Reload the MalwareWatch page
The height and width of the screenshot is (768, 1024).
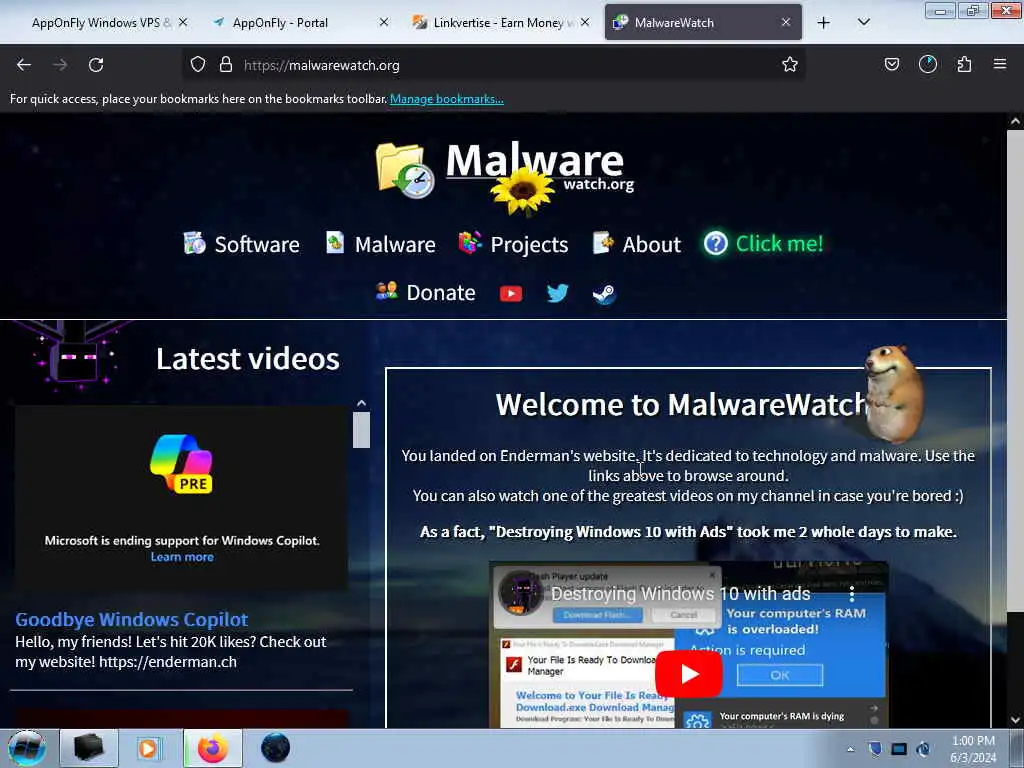tap(96, 65)
